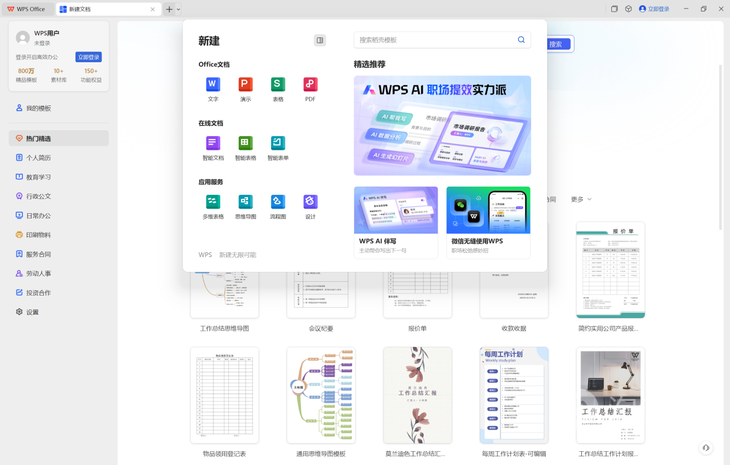
Task: Select 教育学习 category in sidebar
Action: [59, 177]
